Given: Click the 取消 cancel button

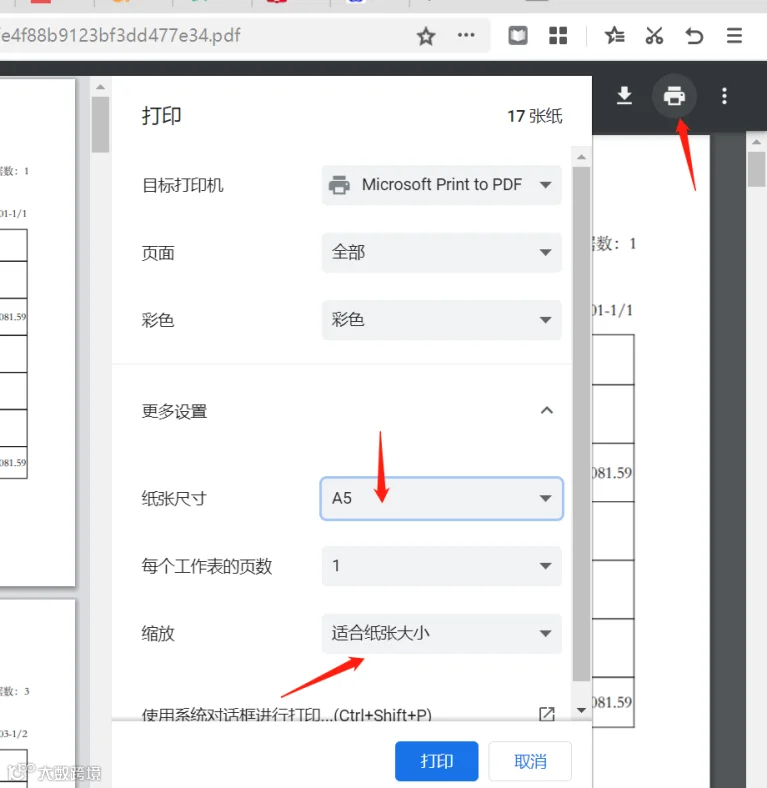Looking at the screenshot, I should pos(530,761).
